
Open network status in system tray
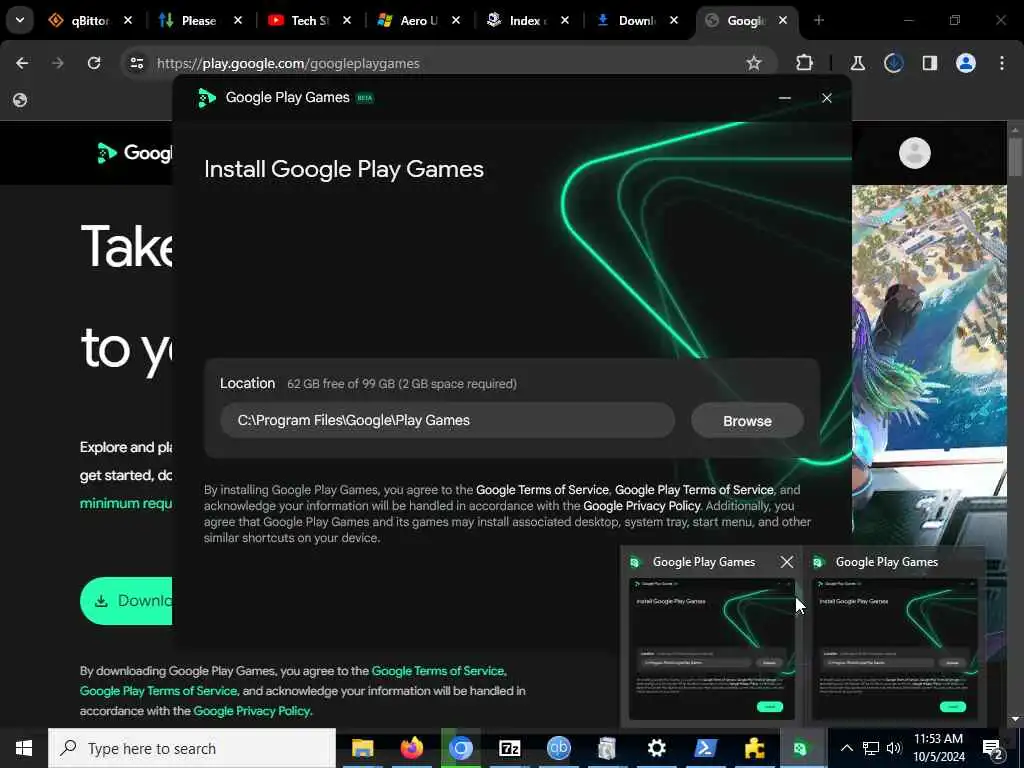[x=871, y=748]
